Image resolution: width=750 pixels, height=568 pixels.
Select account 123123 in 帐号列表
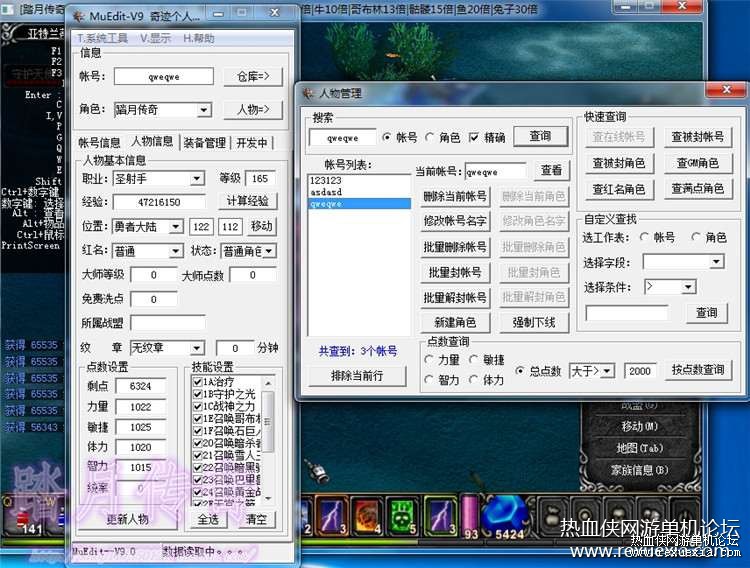(x=359, y=180)
